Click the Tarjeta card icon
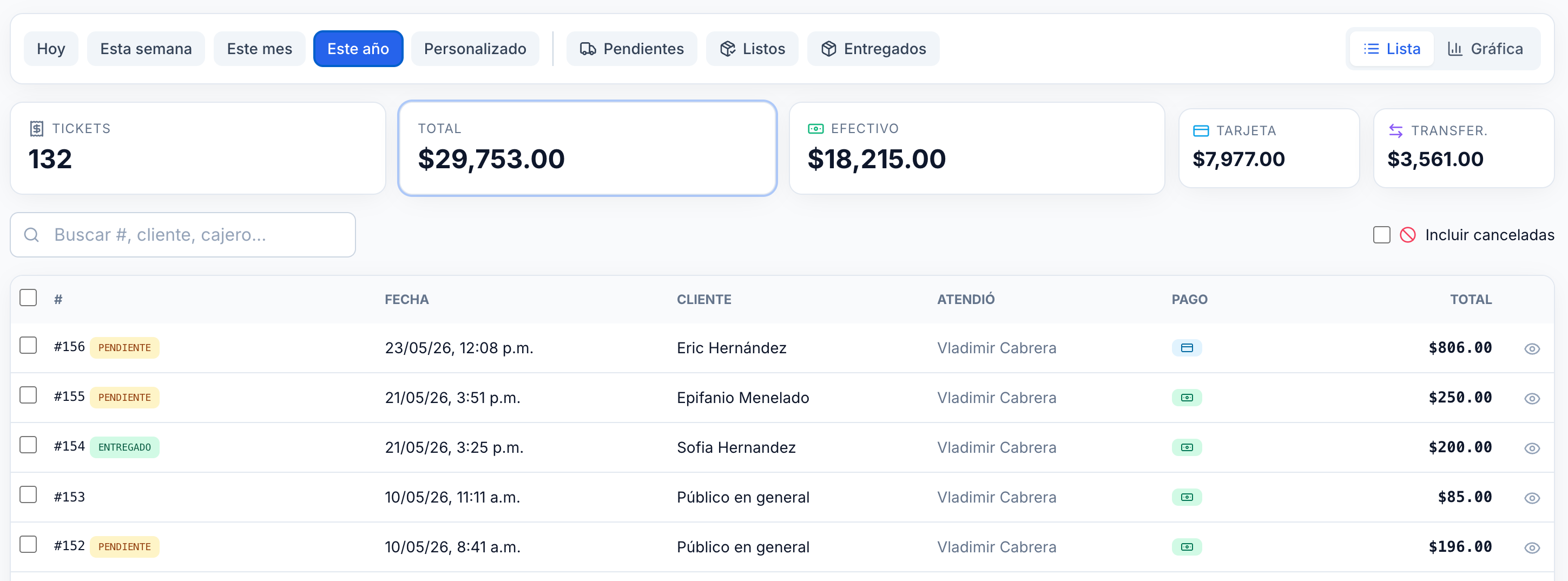This screenshot has height=581, width=1568. [x=1200, y=131]
